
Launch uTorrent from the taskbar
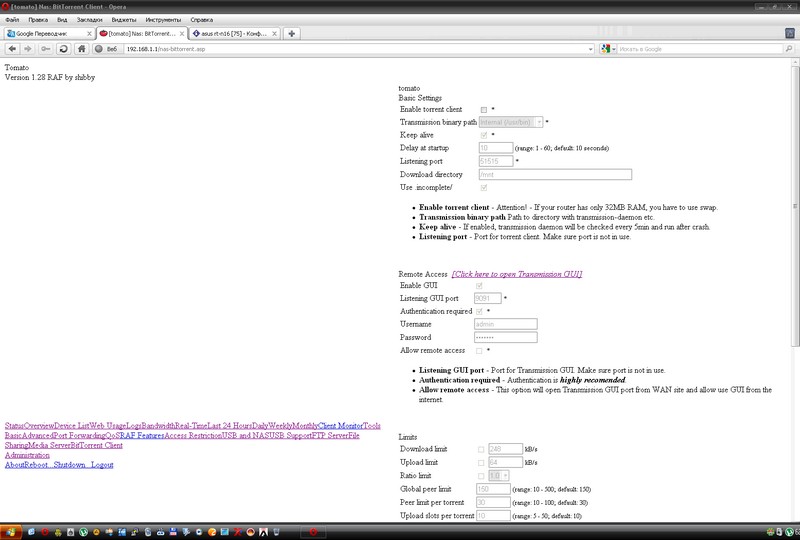point(83,532)
